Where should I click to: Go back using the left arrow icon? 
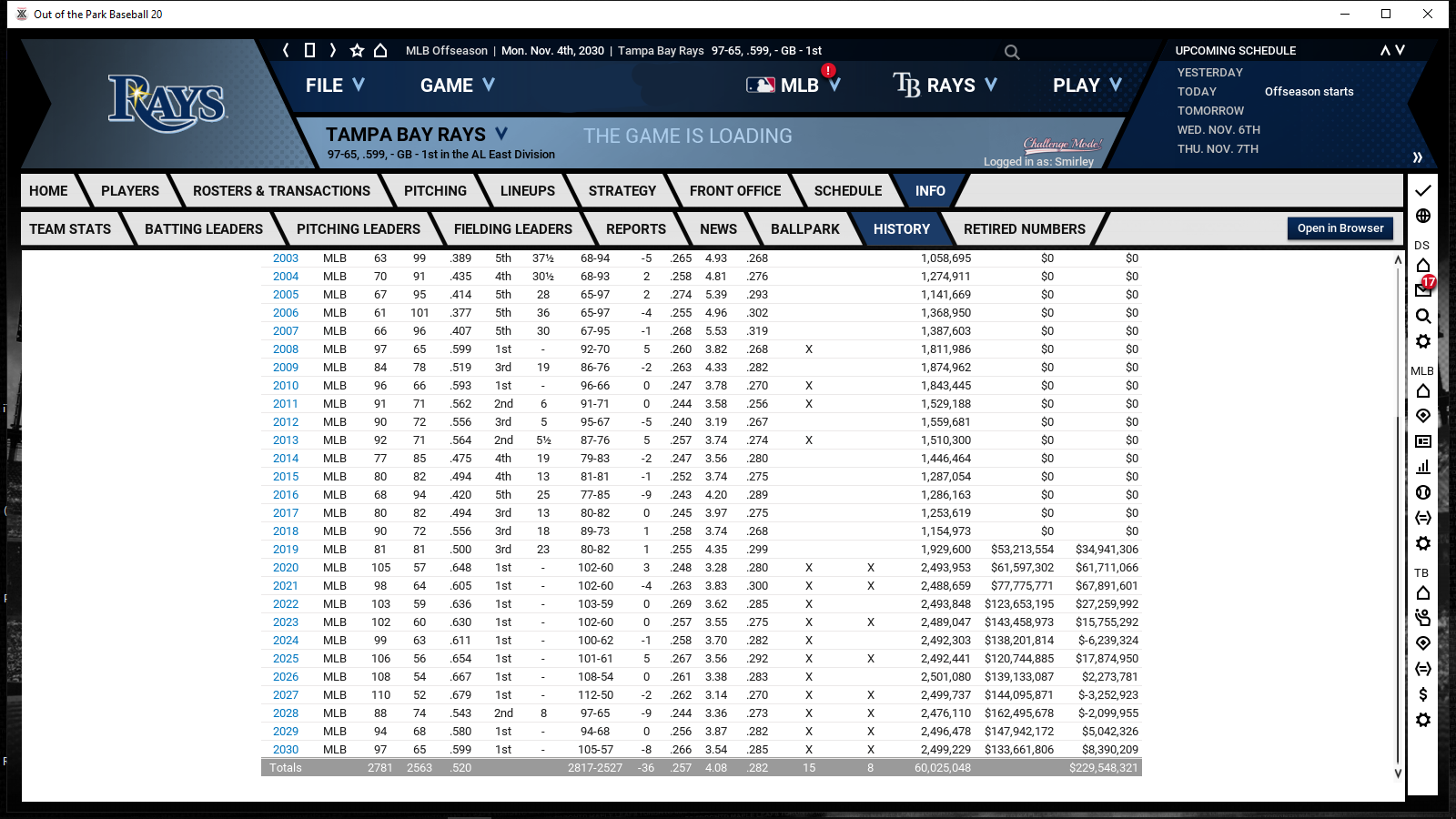[286, 51]
